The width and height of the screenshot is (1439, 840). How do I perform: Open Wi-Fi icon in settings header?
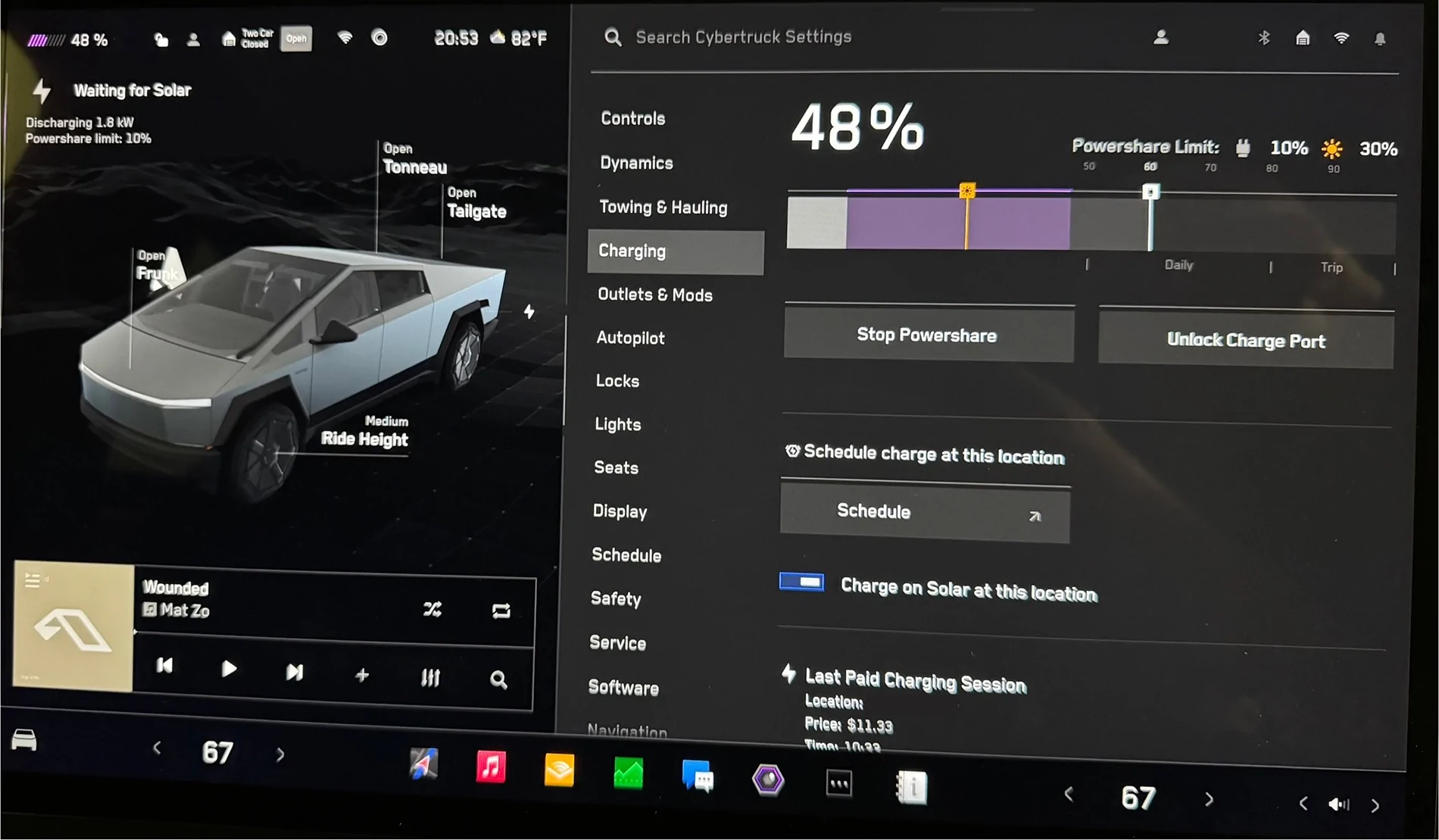1341,38
